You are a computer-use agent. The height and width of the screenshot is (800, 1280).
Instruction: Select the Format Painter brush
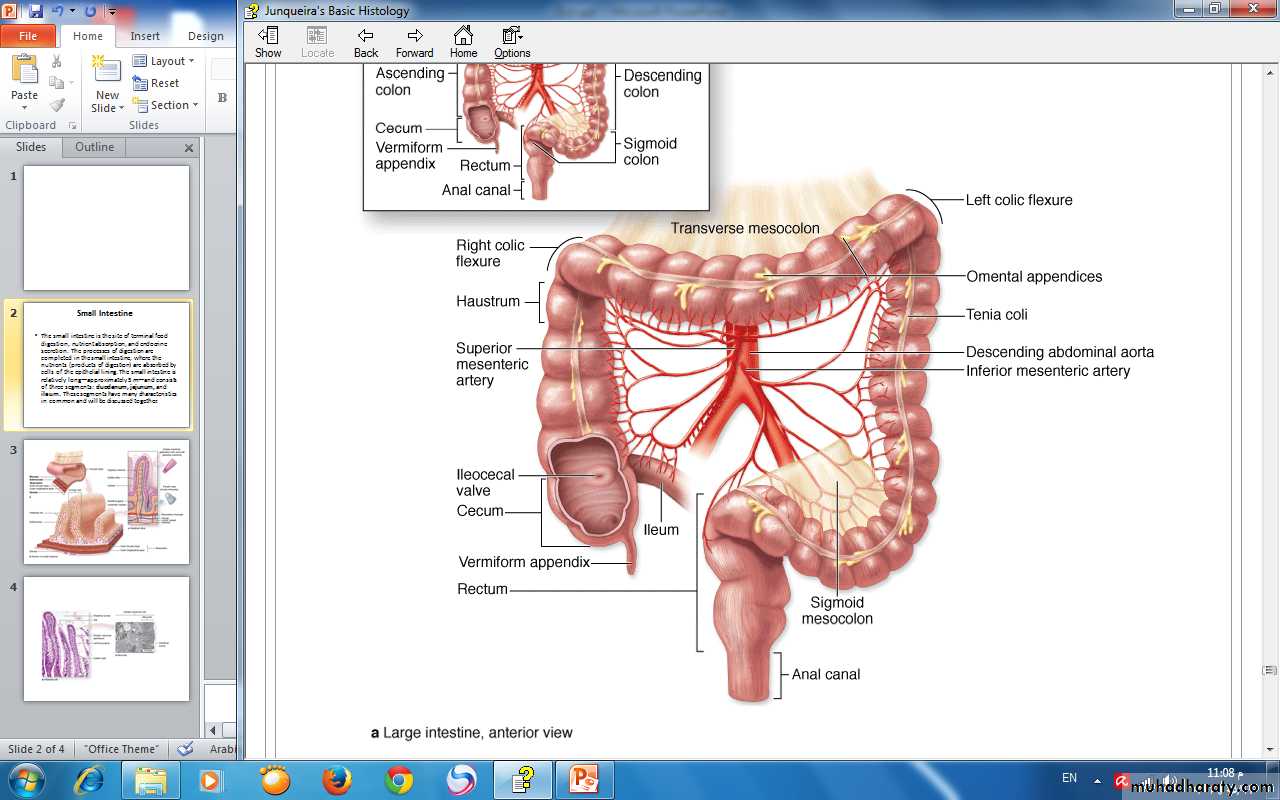click(57, 105)
